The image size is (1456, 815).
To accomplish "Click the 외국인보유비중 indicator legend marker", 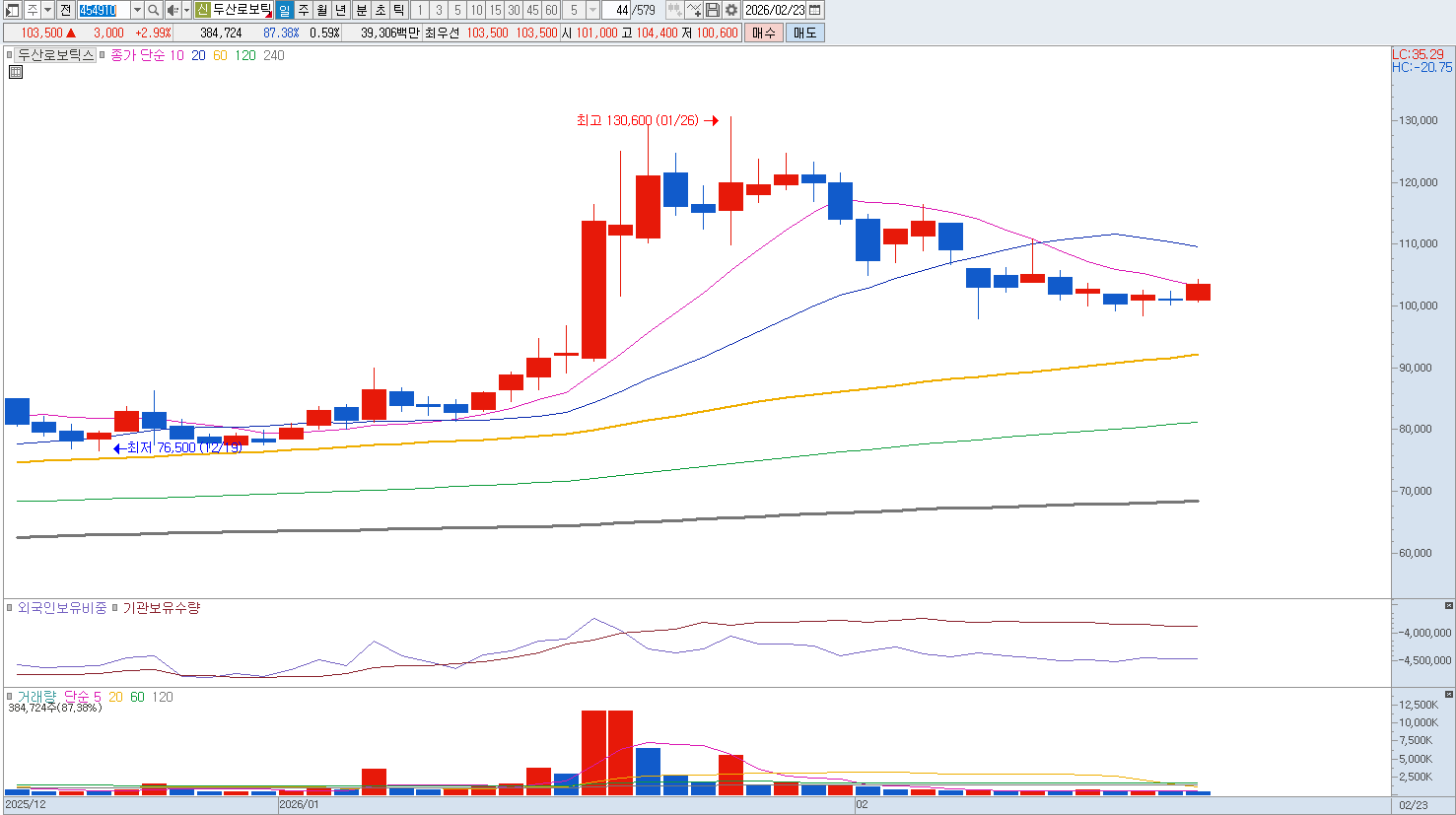I will [x=10, y=608].
